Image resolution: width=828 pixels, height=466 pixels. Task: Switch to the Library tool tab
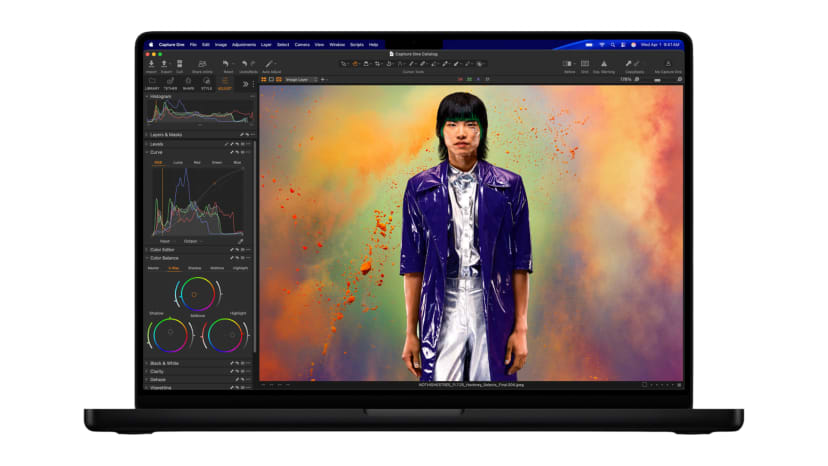[152, 84]
